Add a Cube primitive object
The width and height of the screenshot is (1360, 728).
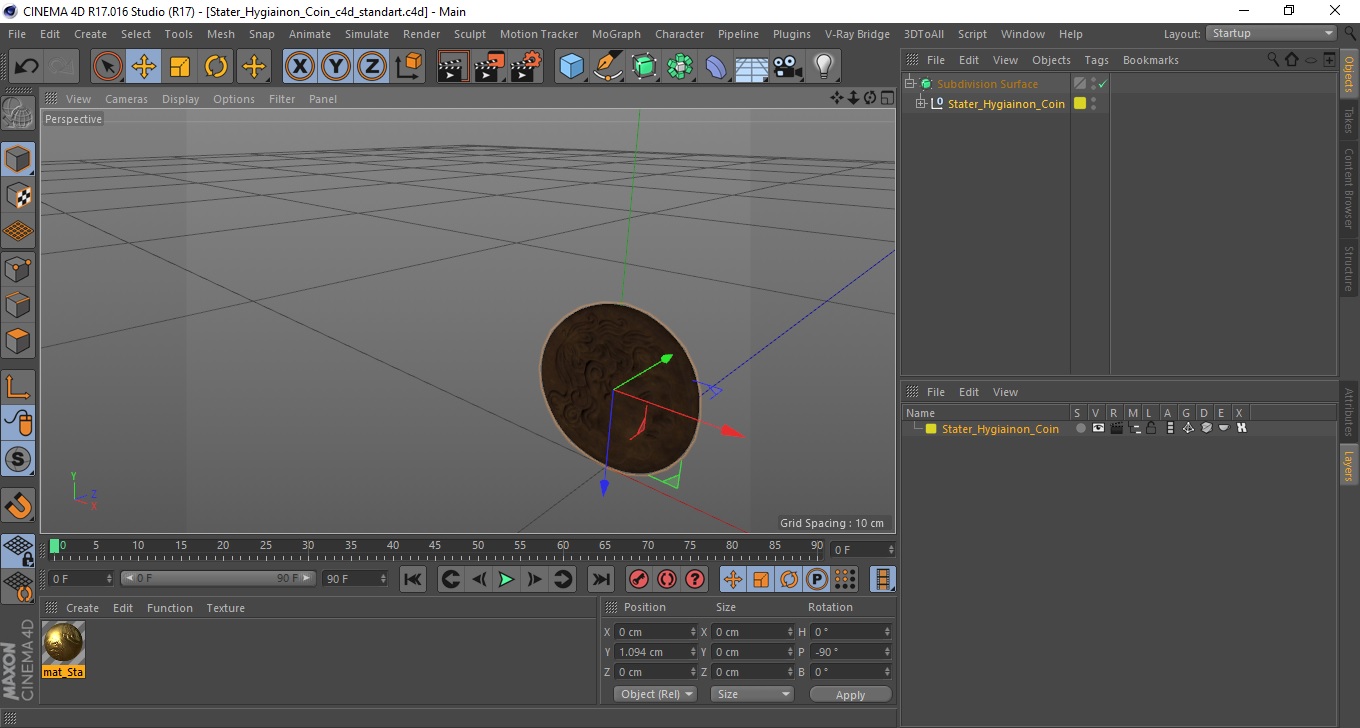click(572, 67)
